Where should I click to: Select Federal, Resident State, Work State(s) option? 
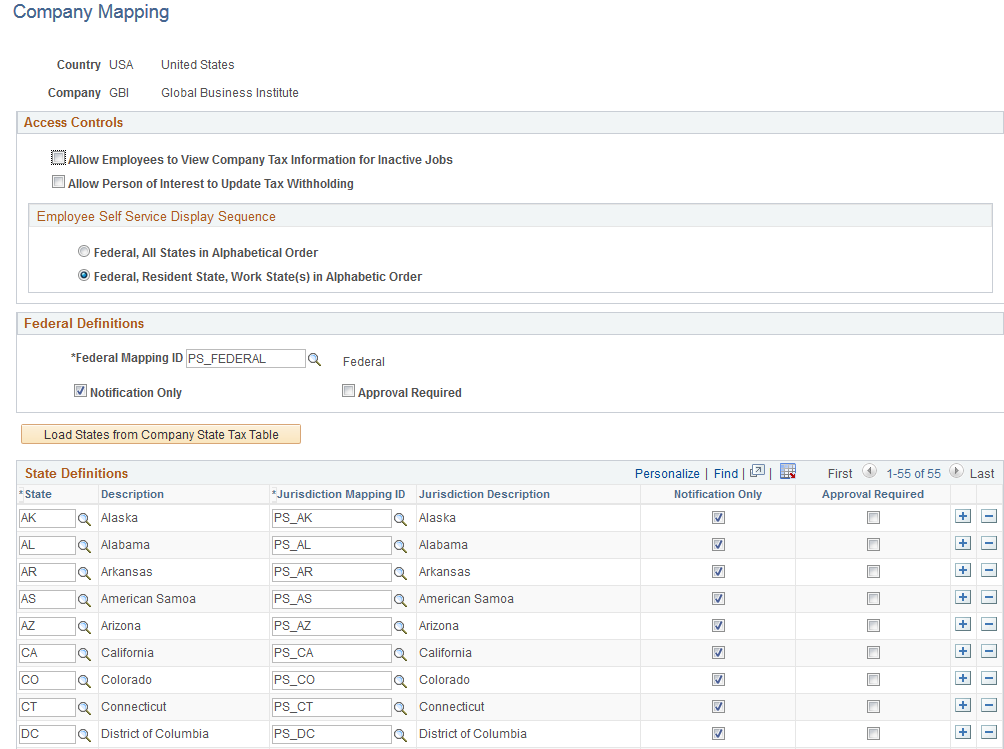(84, 275)
